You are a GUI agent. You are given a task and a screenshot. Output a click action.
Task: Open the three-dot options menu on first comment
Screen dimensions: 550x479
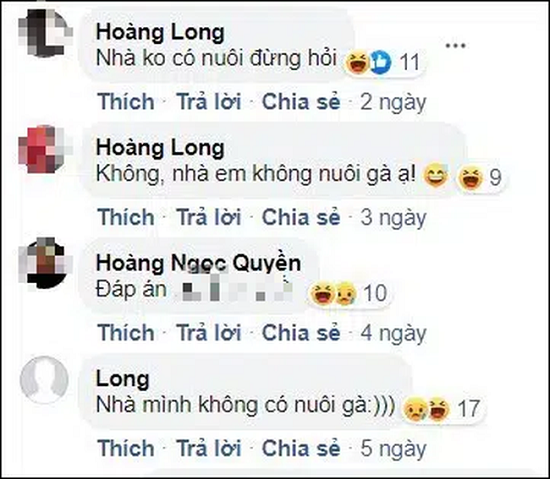pos(455,45)
